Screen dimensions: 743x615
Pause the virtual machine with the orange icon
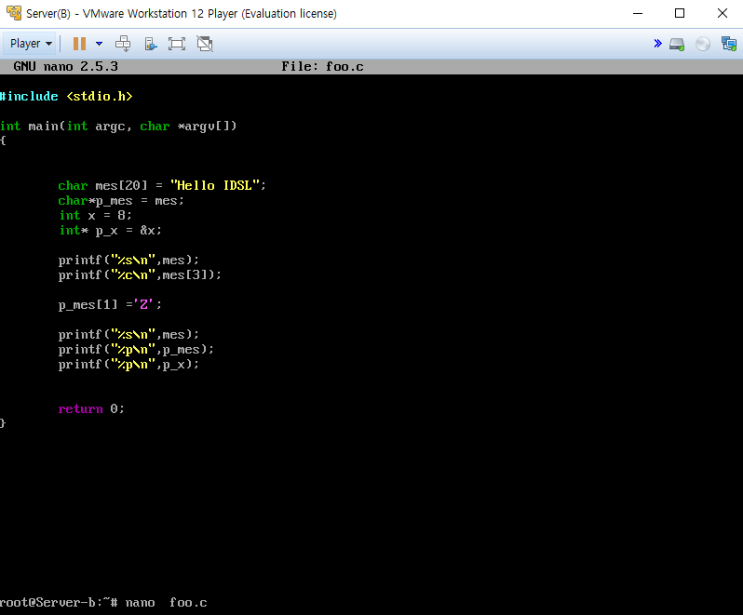click(x=80, y=44)
